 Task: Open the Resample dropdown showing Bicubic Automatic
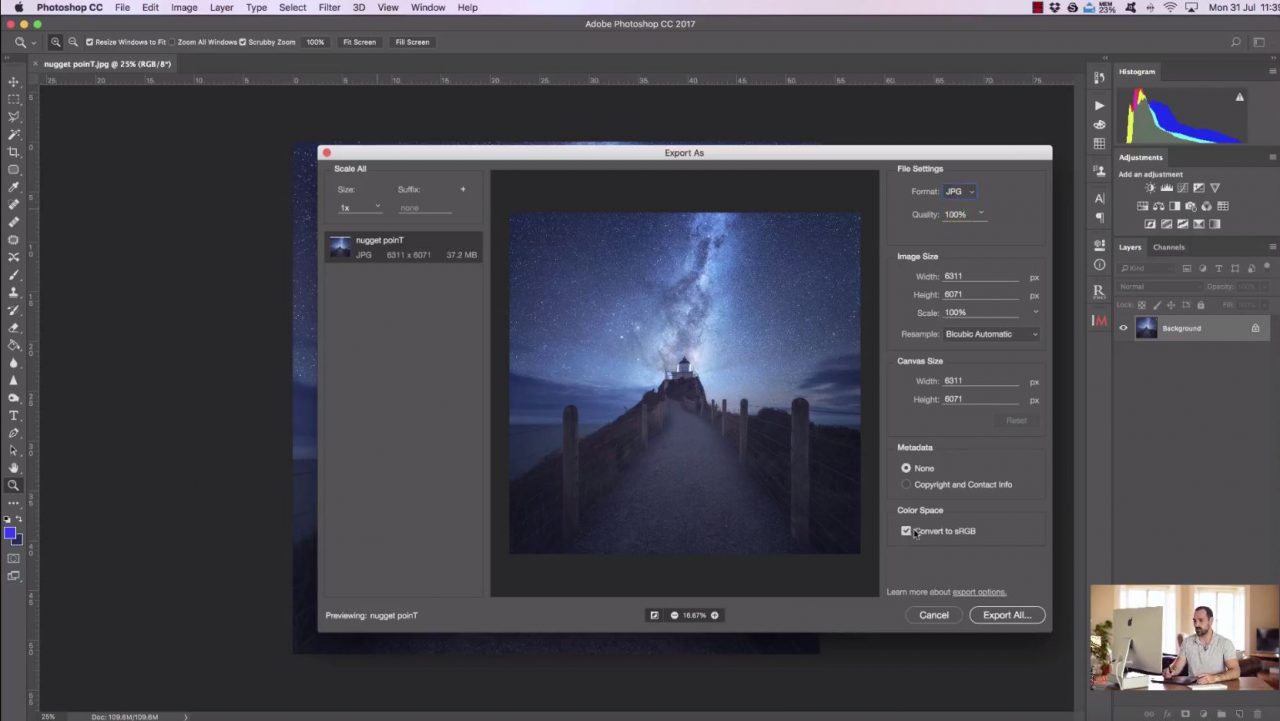point(990,334)
